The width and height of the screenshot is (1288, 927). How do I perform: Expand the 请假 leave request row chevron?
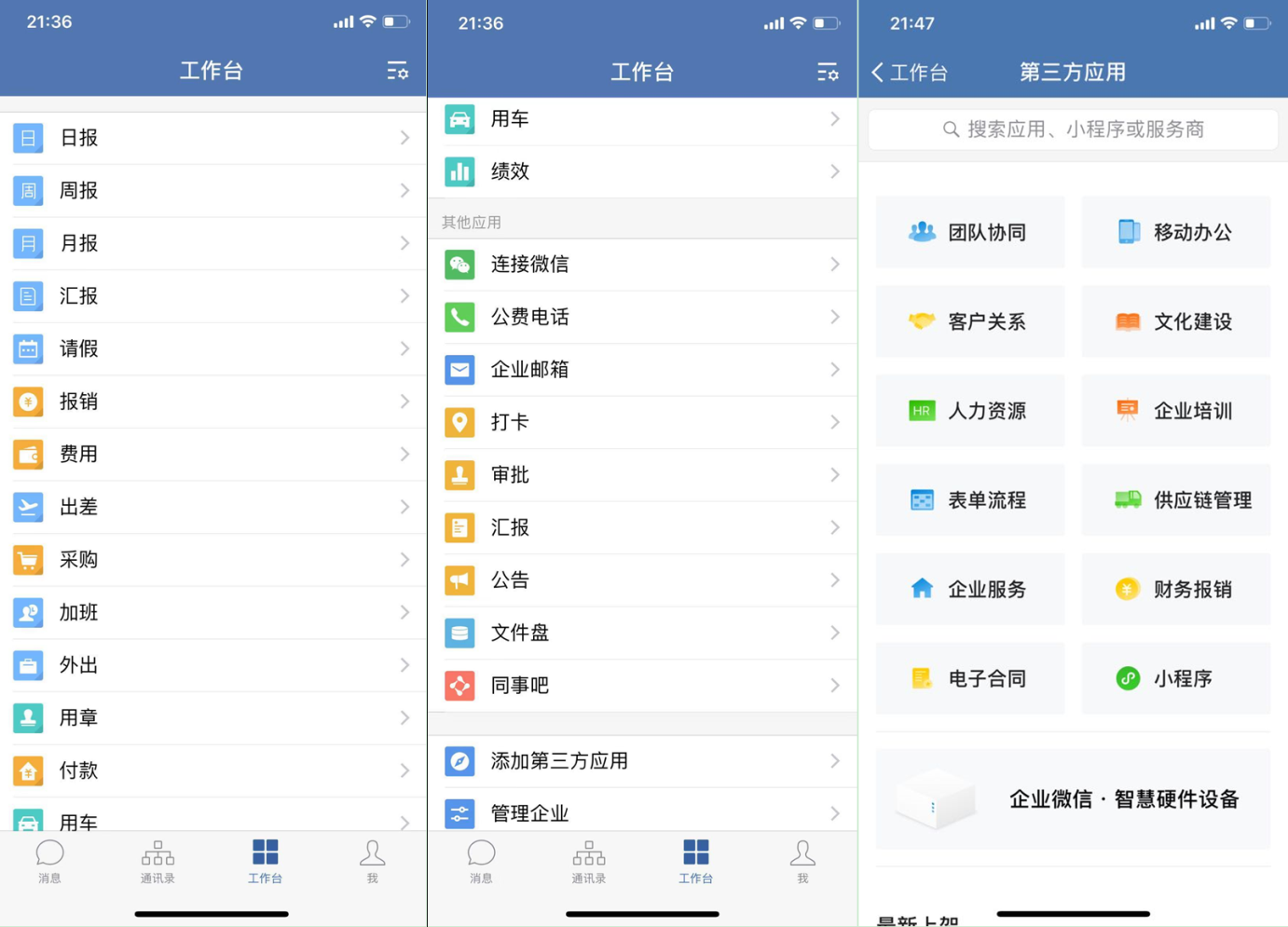point(404,349)
